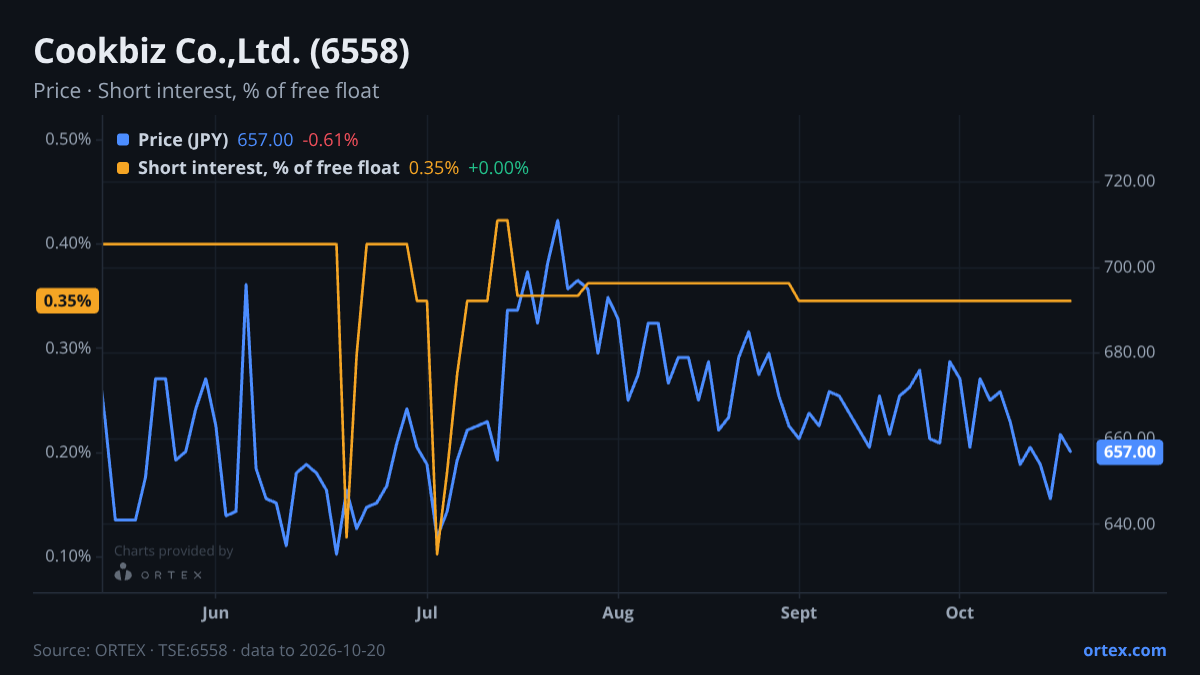This screenshot has width=1200, height=675.
Task: Click the blue Price legend color square
Action: coord(123,140)
